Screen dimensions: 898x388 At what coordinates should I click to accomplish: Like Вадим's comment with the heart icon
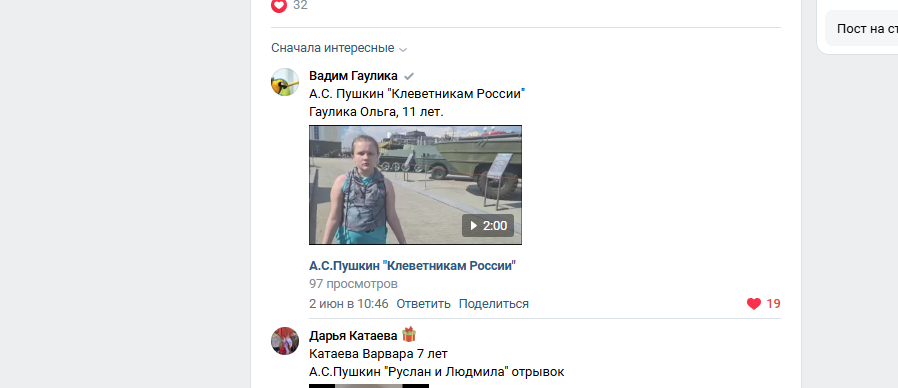[x=754, y=304]
